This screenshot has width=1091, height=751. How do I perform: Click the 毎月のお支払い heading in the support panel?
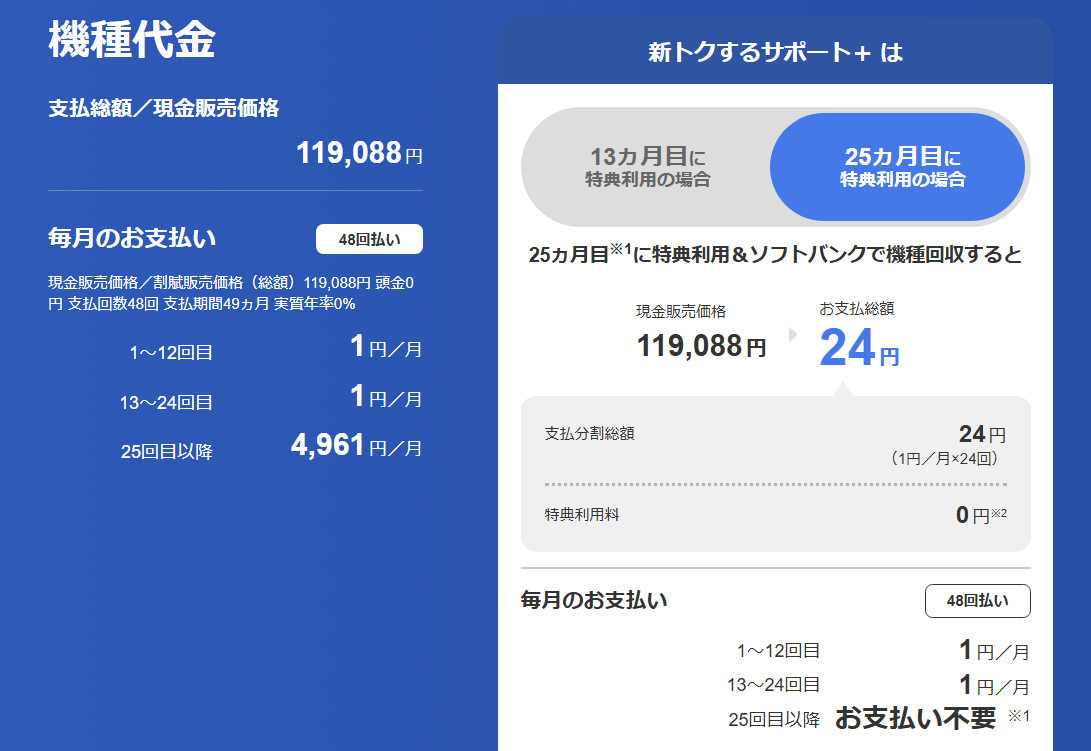tap(594, 600)
